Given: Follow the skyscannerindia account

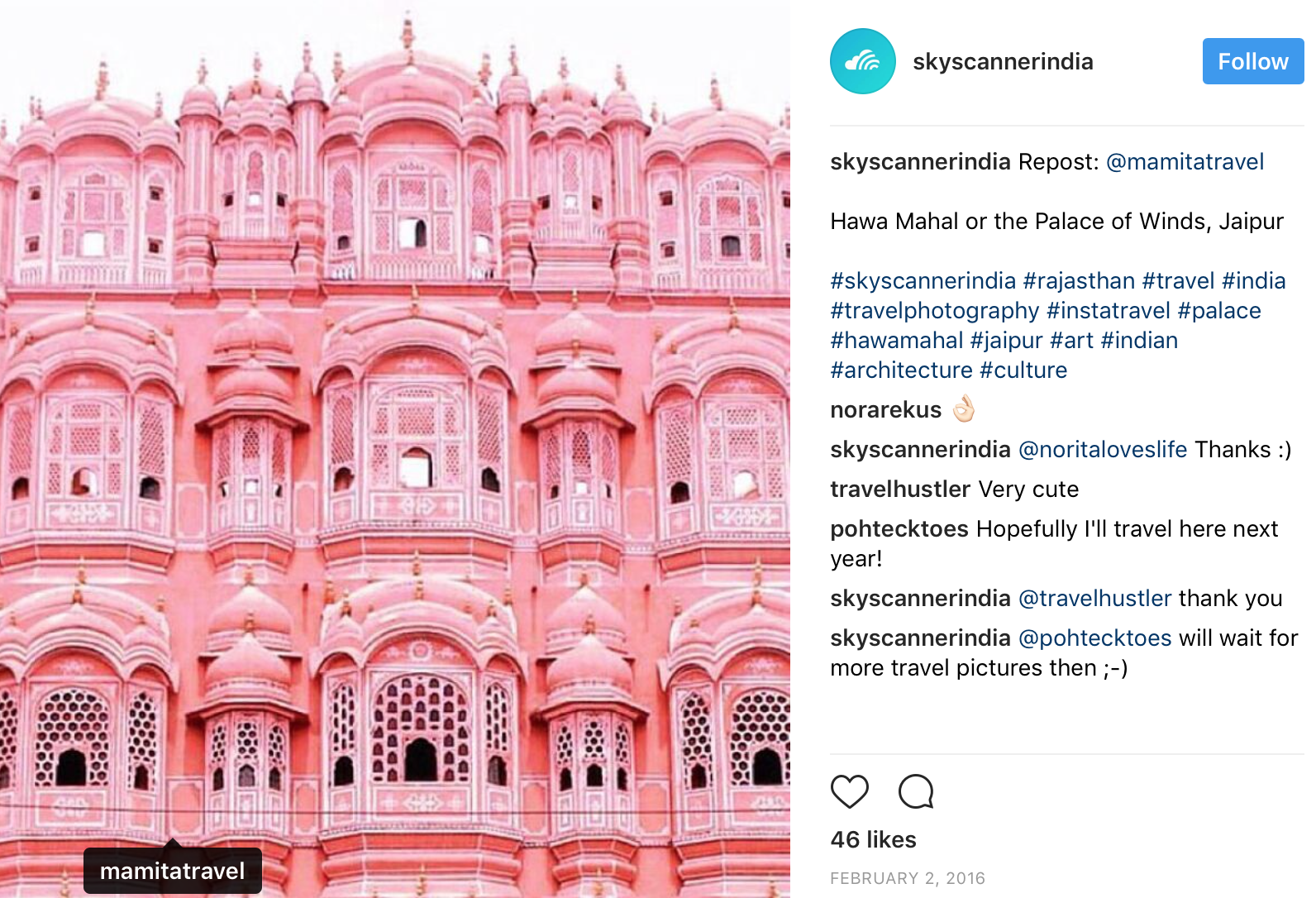Looking at the screenshot, I should pos(1252,61).
